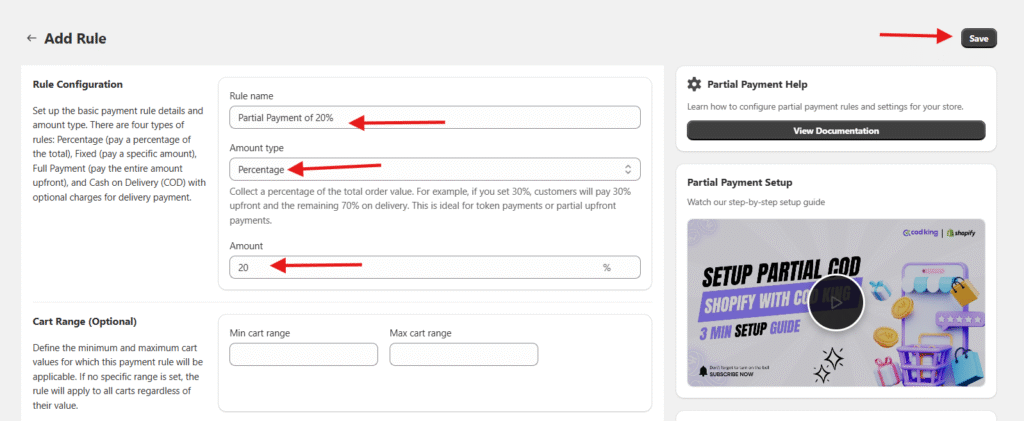
Task: Expand the Amount type chevron arrows
Action: pyautogui.click(x=627, y=169)
